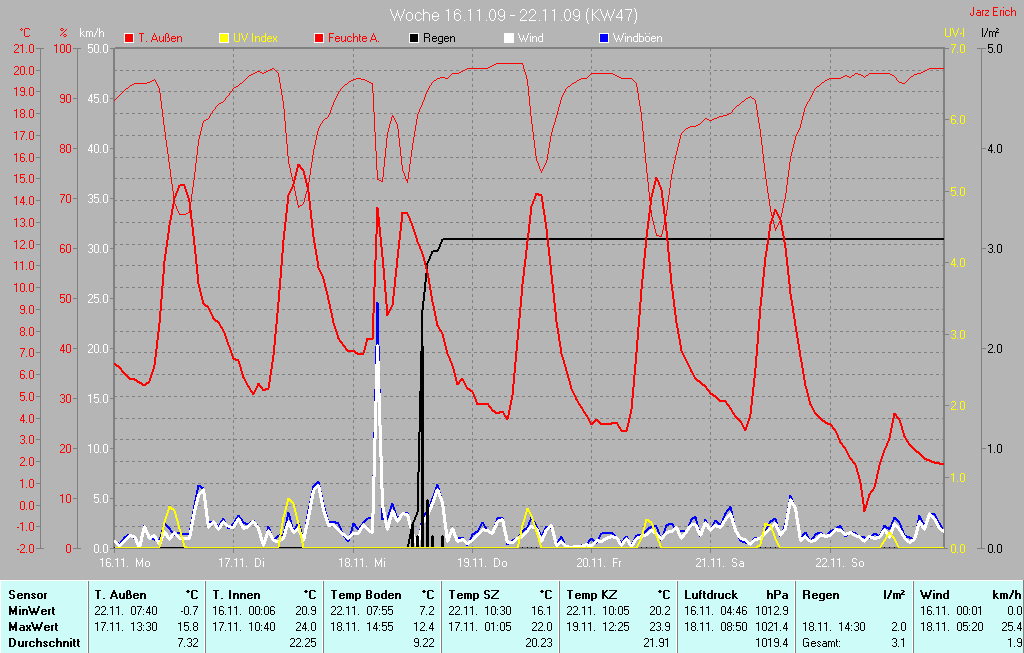This screenshot has width=1024, height=653.
Task: Click the Sensor header in the table
Action: pos(27,595)
